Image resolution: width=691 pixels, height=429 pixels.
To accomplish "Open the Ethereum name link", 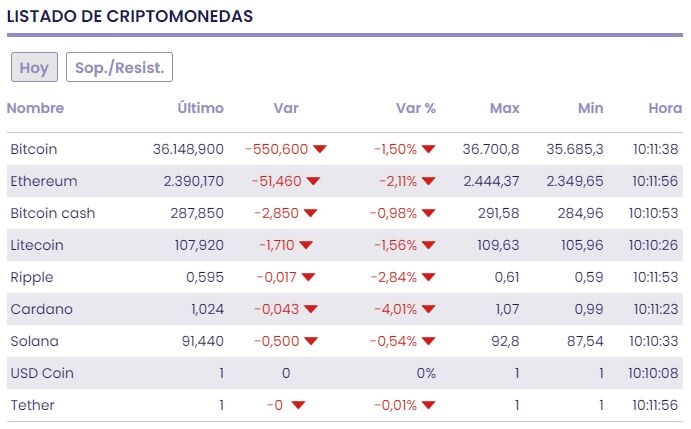I will pyautogui.click(x=43, y=181).
